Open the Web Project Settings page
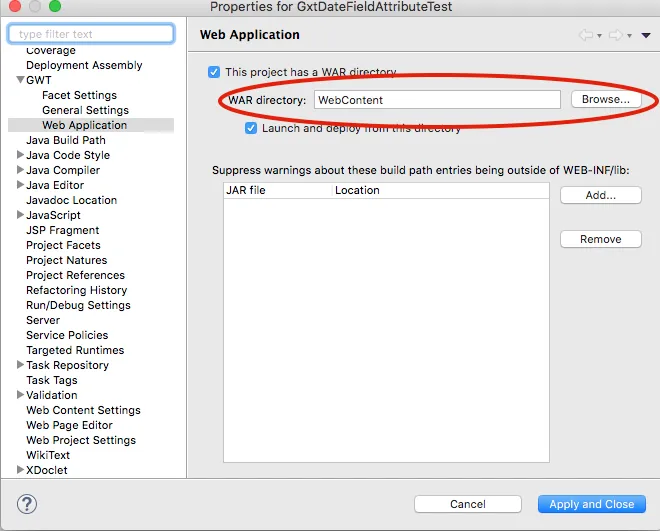The image size is (660, 531). (81, 440)
